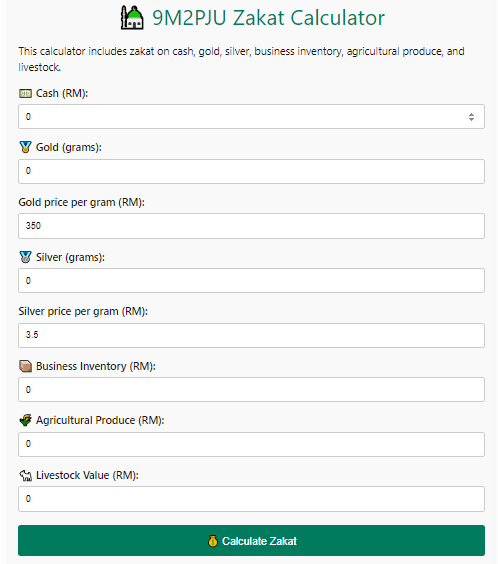498x564 pixels.
Task: Select the Silver price per gram field
Action: [251, 335]
